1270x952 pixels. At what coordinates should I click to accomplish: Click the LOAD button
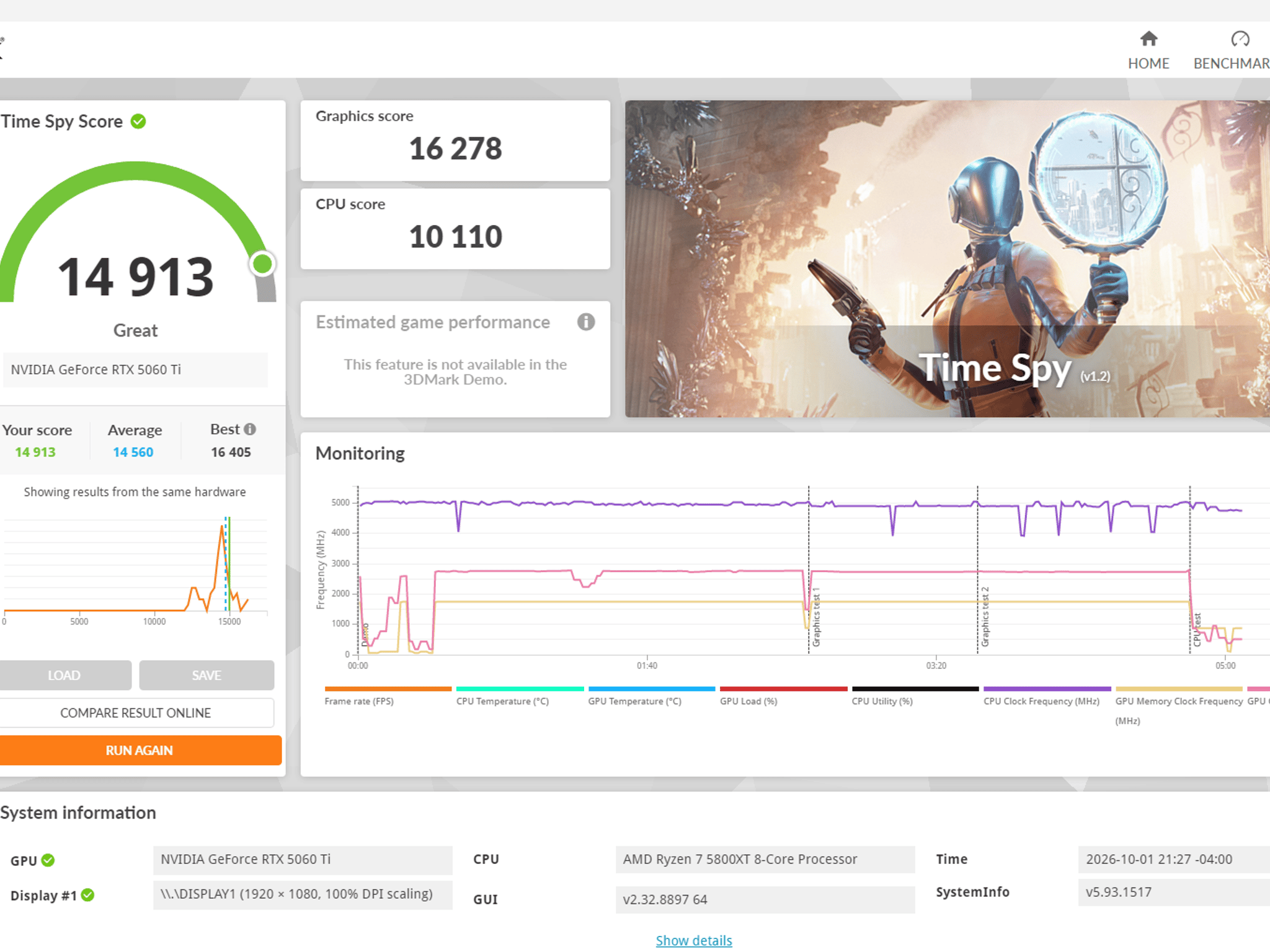[x=64, y=675]
